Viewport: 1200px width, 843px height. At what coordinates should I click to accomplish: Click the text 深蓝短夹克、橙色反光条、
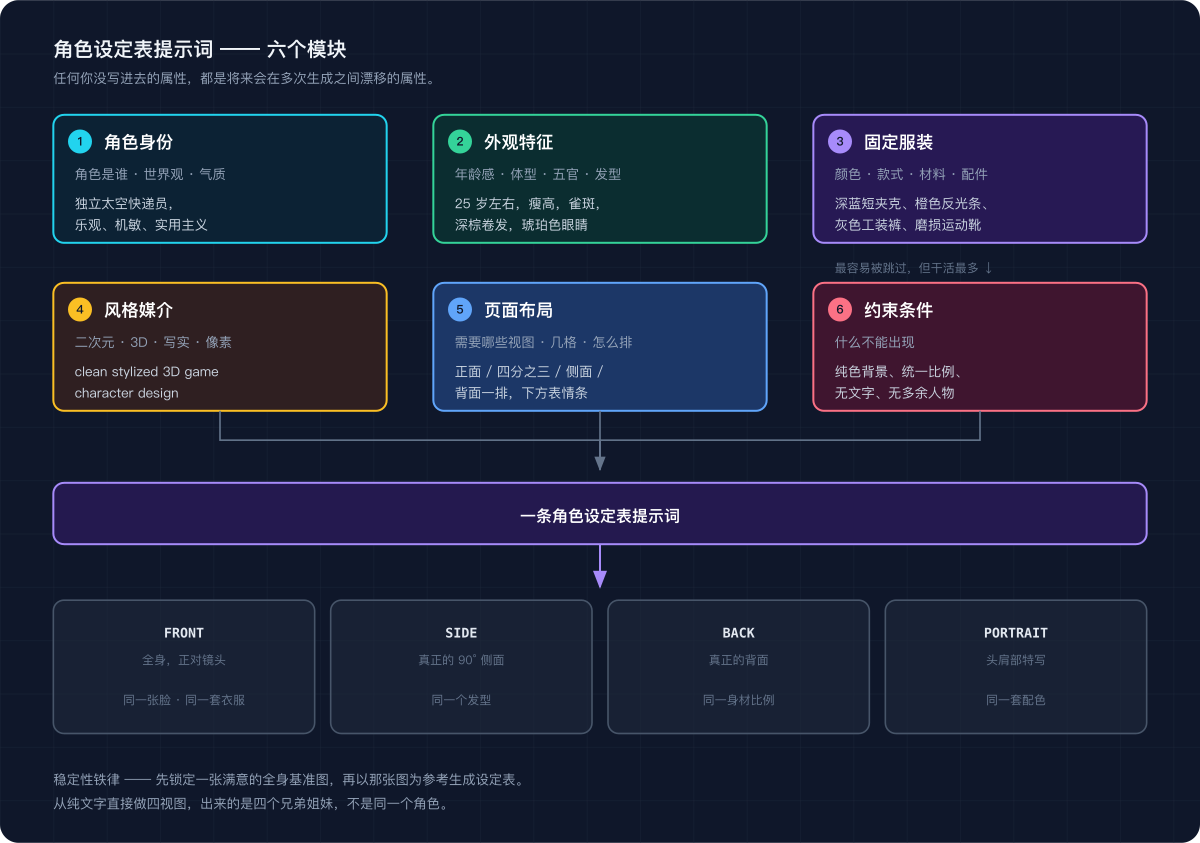[913, 203]
